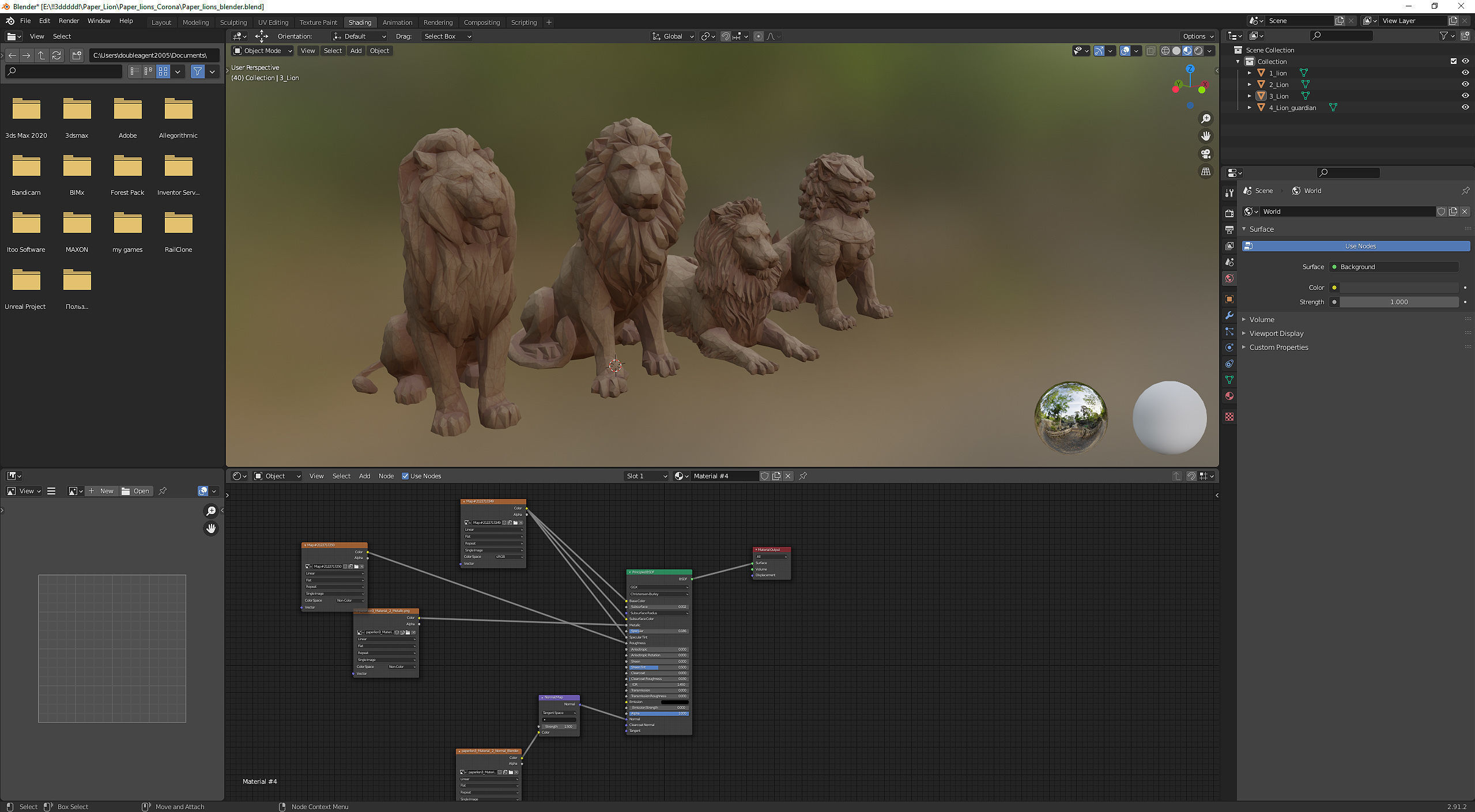This screenshot has width=1475, height=812.
Task: Unlink the Material #4 datablock
Action: pyautogui.click(x=788, y=476)
